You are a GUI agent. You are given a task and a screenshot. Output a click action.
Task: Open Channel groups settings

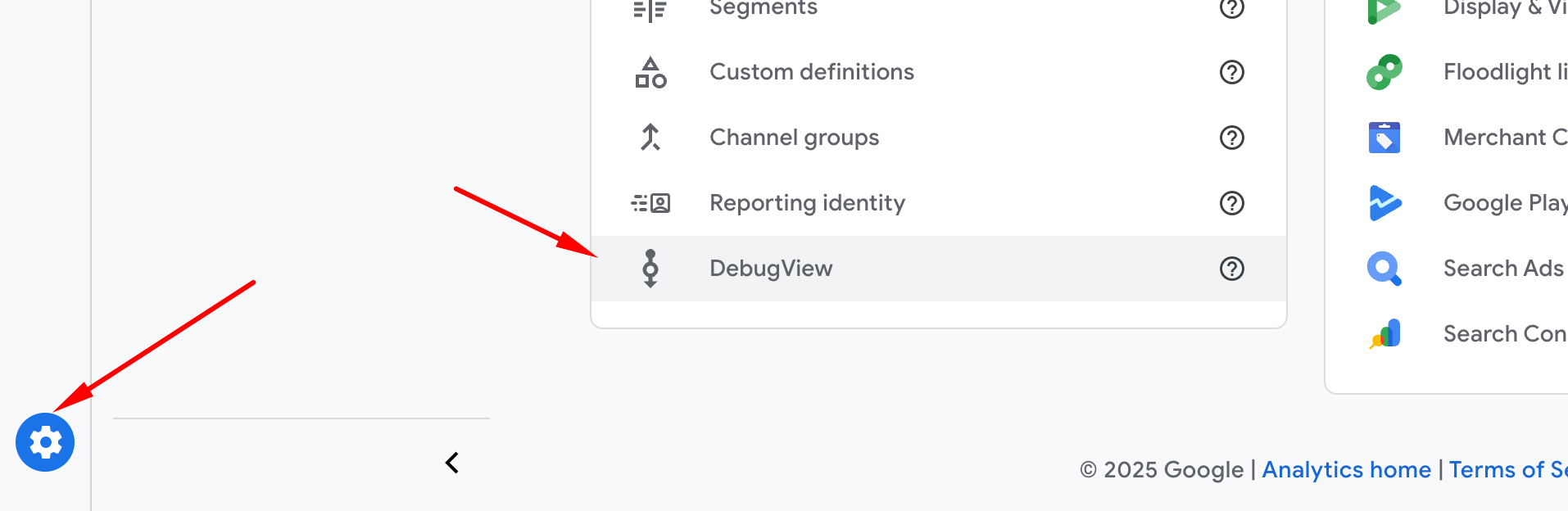point(794,138)
